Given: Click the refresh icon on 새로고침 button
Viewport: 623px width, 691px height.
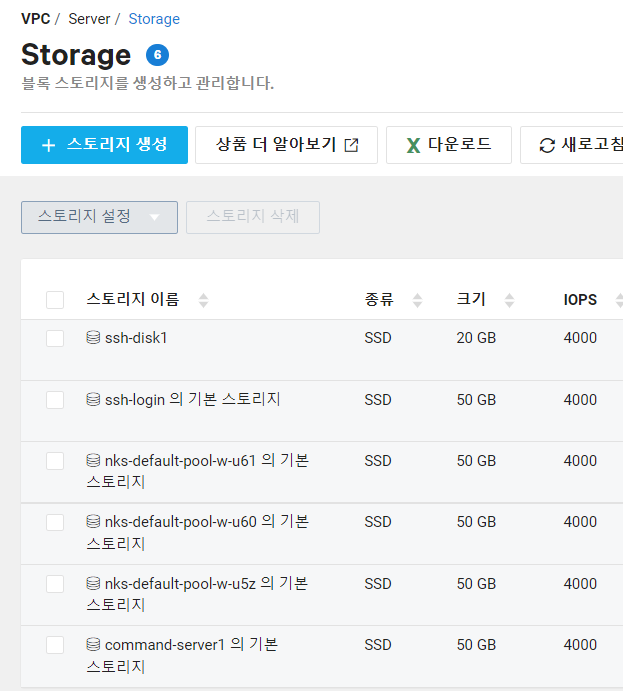Looking at the screenshot, I should pyautogui.click(x=547, y=145).
